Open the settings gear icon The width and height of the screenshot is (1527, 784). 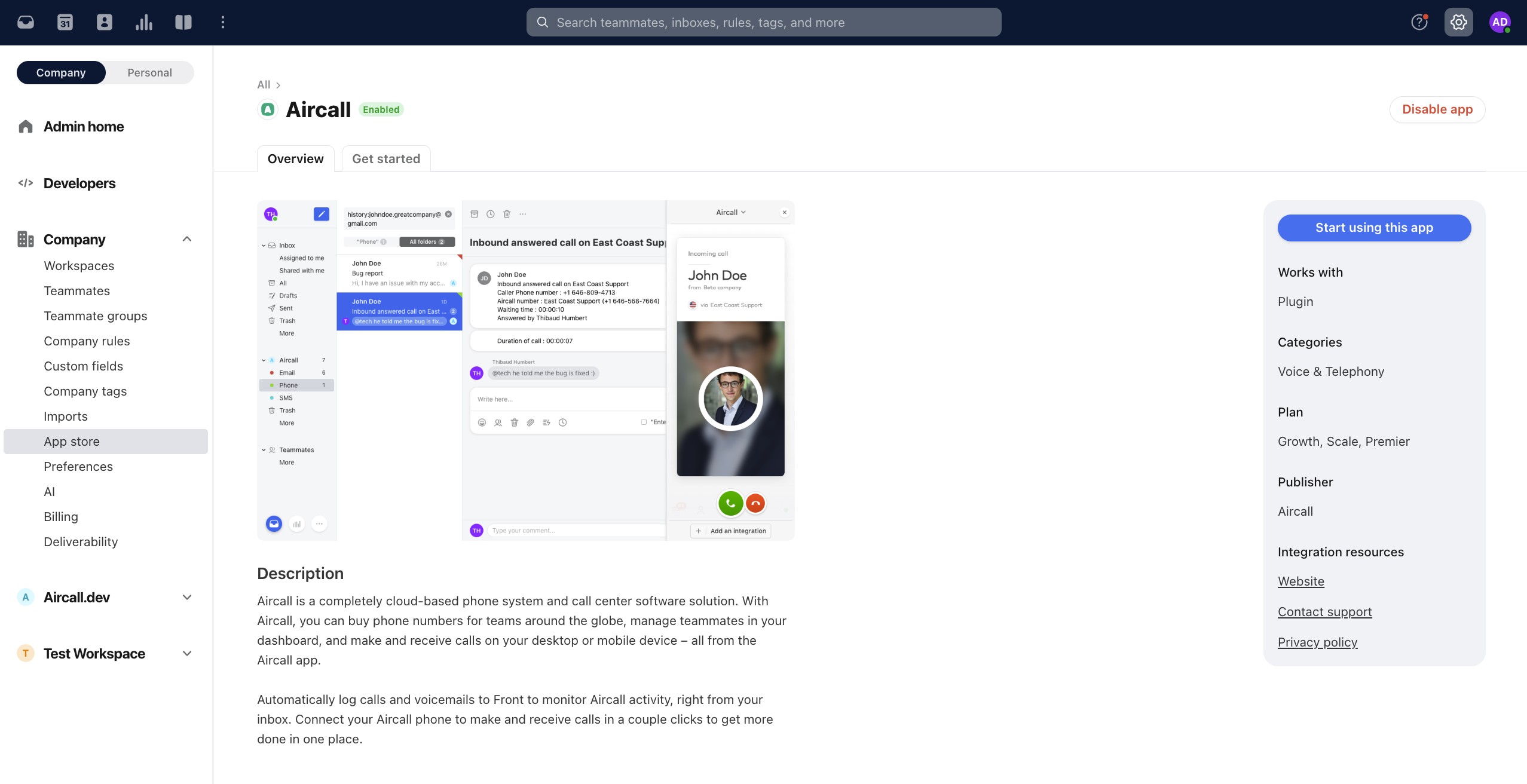click(x=1459, y=23)
